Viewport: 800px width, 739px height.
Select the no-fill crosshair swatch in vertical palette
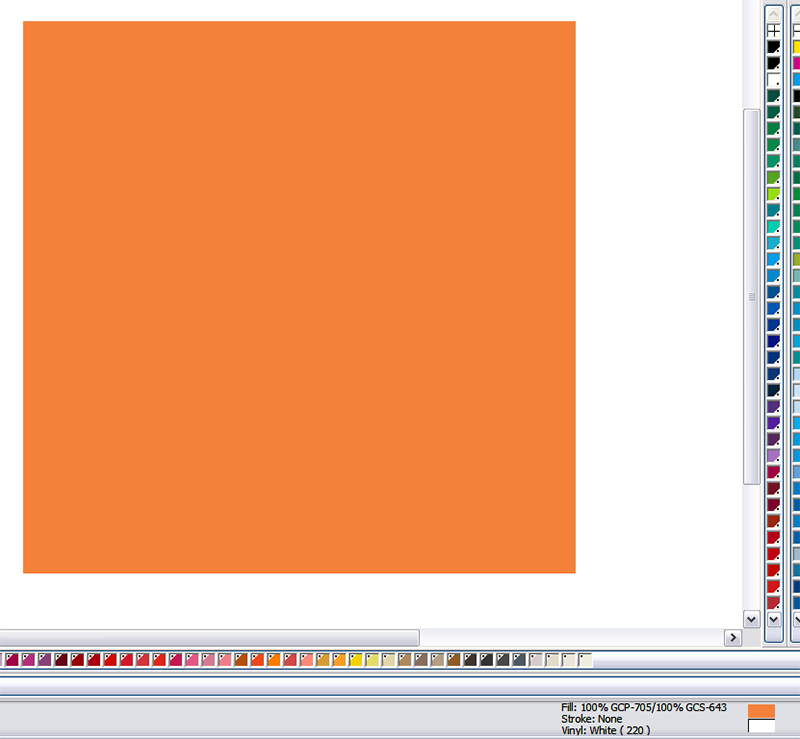[x=773, y=31]
